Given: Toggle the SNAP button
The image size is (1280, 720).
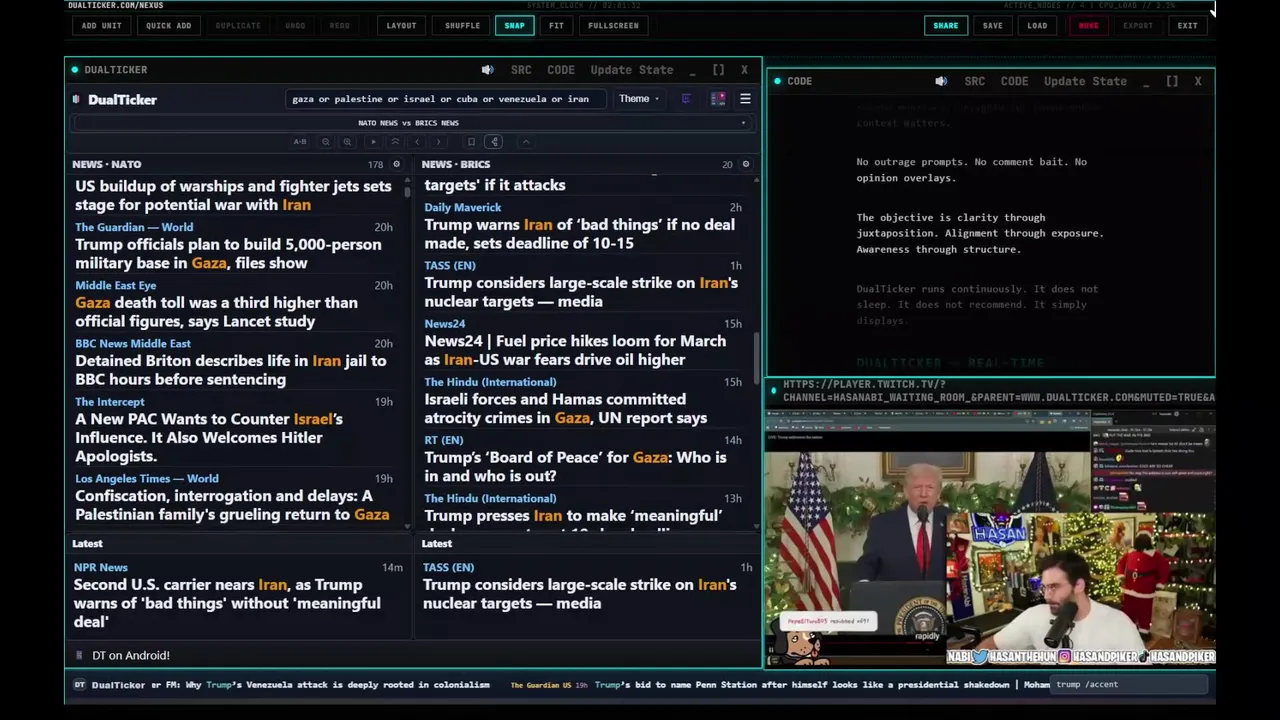Looking at the screenshot, I should point(514,25).
